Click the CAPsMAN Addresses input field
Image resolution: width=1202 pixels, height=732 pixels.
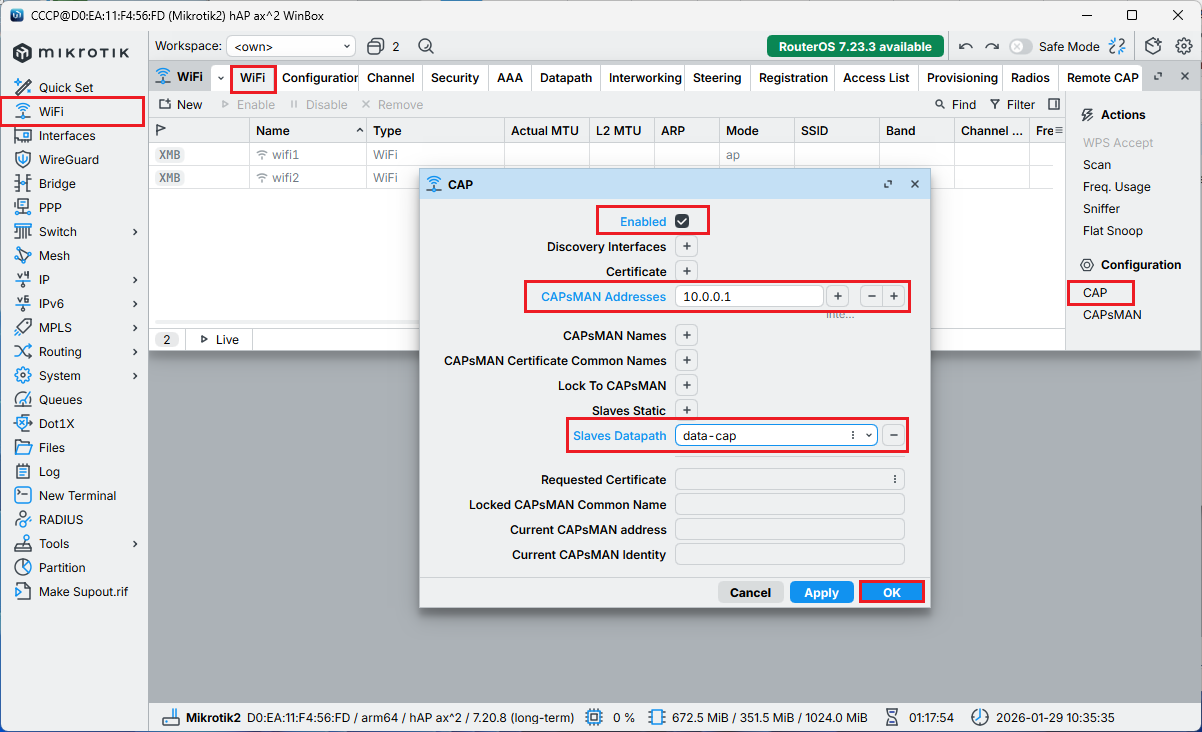[749, 296]
